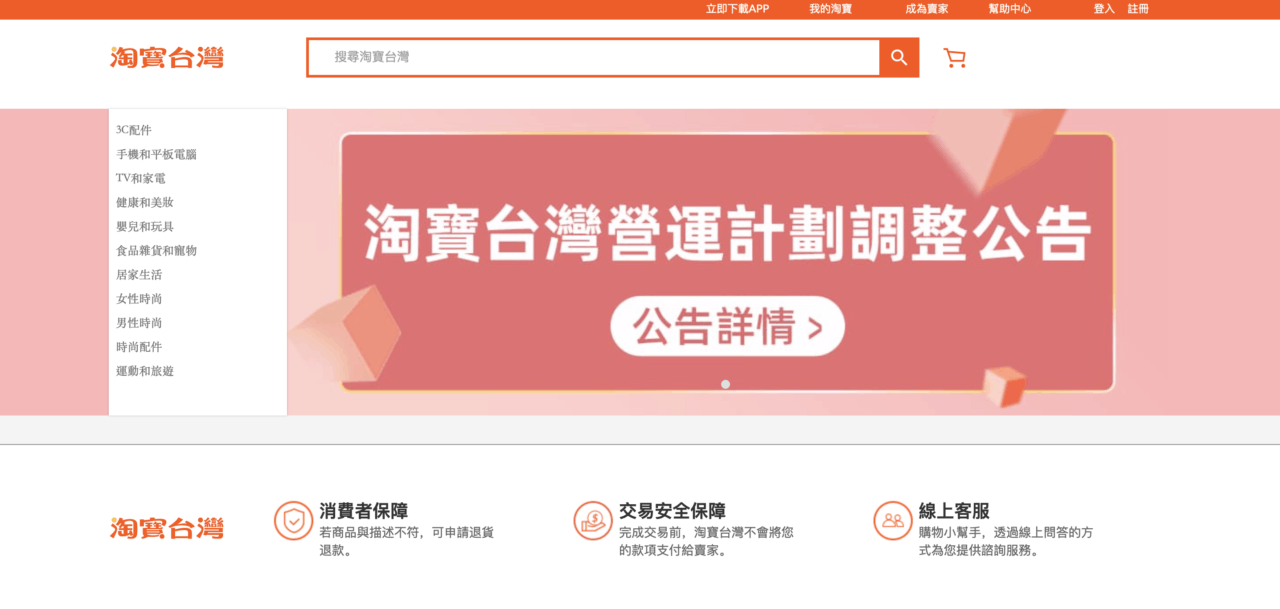Click the search field 搜尋淘寶台灣
The height and width of the screenshot is (609, 1280).
pyautogui.click(x=594, y=57)
